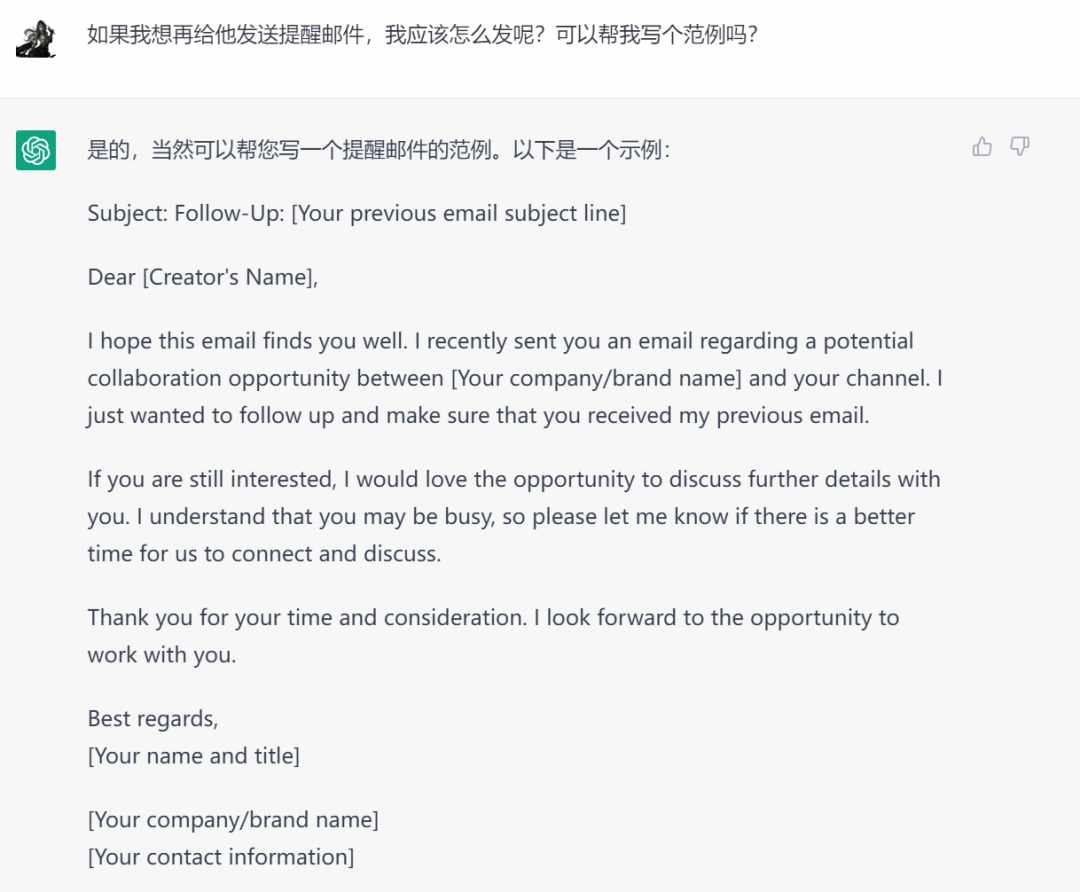The height and width of the screenshot is (892, 1080).
Task: Click the '[Your name and title]' placeholder
Action: pyautogui.click(x=194, y=756)
